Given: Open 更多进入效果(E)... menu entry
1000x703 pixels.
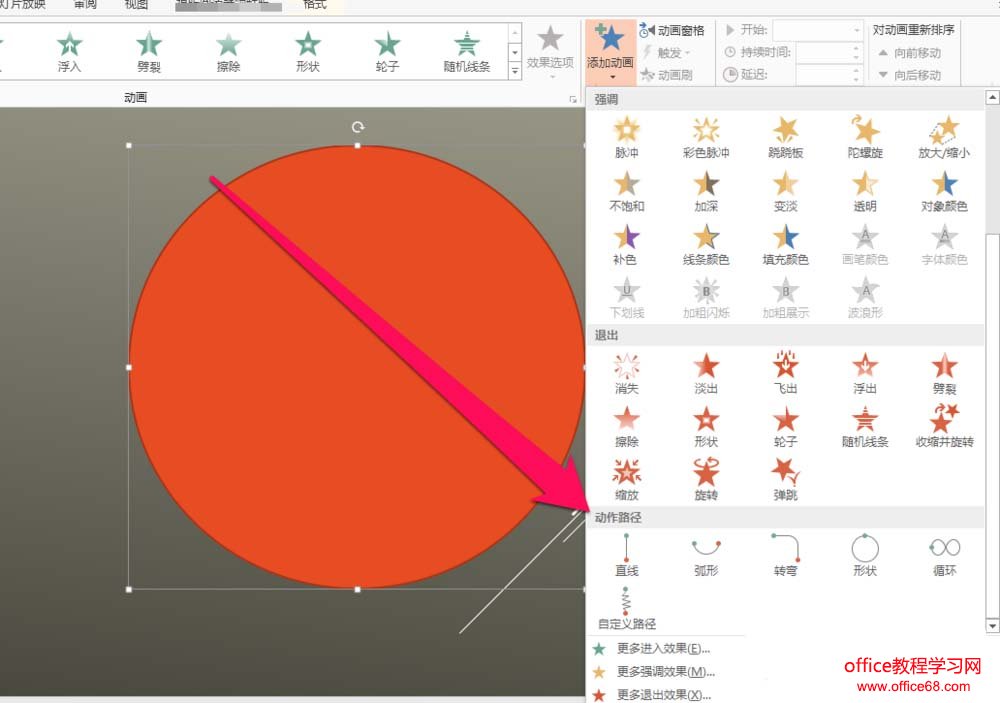Looking at the screenshot, I should (x=665, y=649).
